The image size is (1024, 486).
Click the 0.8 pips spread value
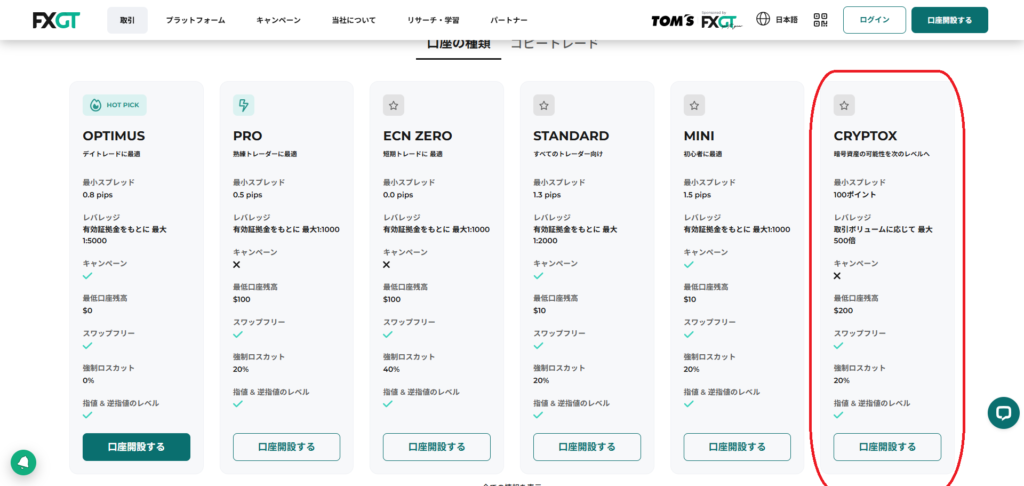(97, 195)
